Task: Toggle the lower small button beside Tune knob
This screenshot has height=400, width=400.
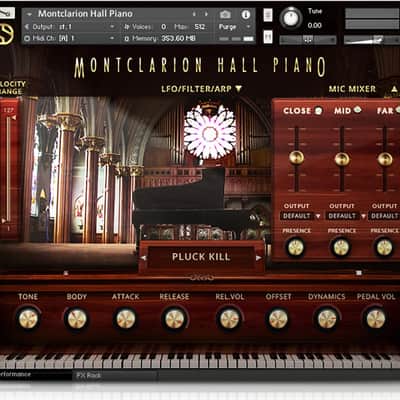Action: tap(268, 37)
